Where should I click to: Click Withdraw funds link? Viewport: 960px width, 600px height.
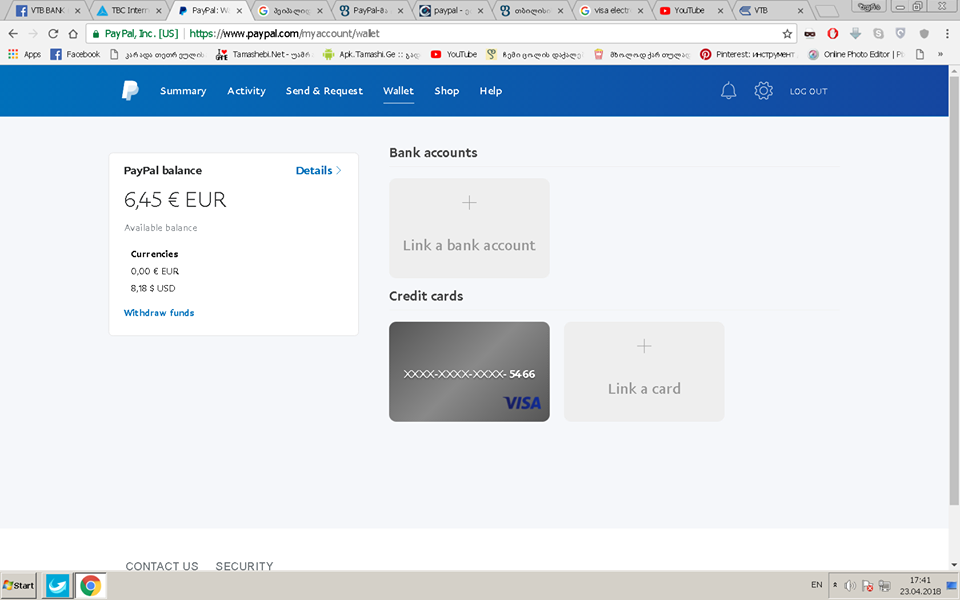tap(159, 312)
